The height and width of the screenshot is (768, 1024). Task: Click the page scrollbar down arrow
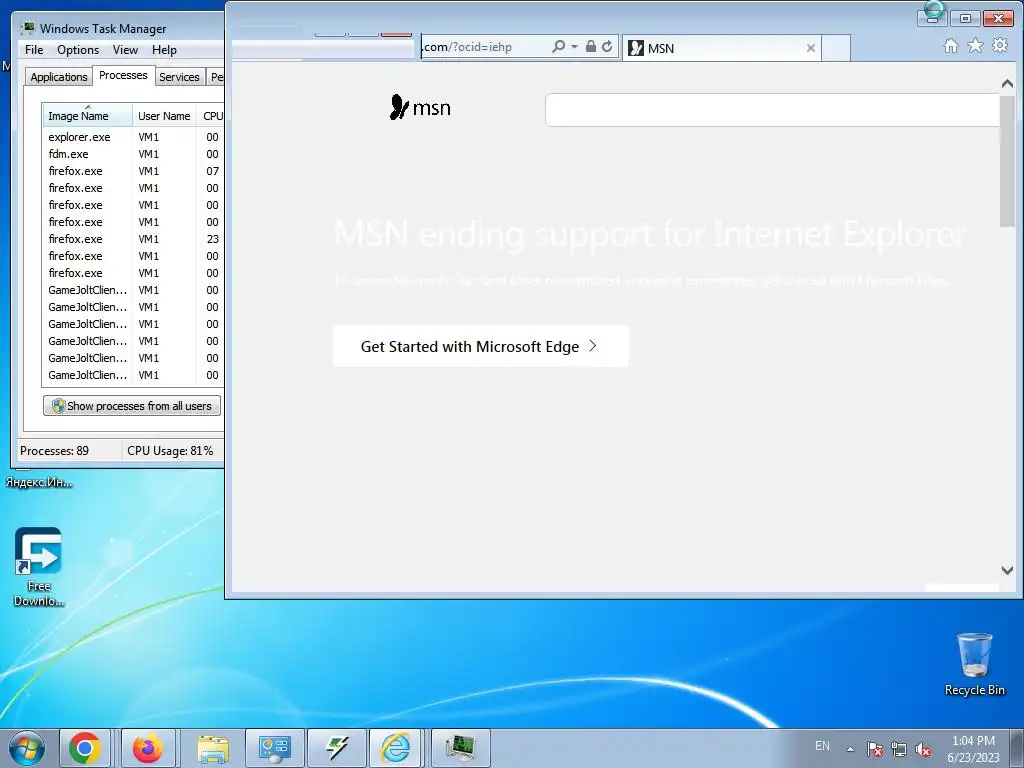click(1007, 570)
